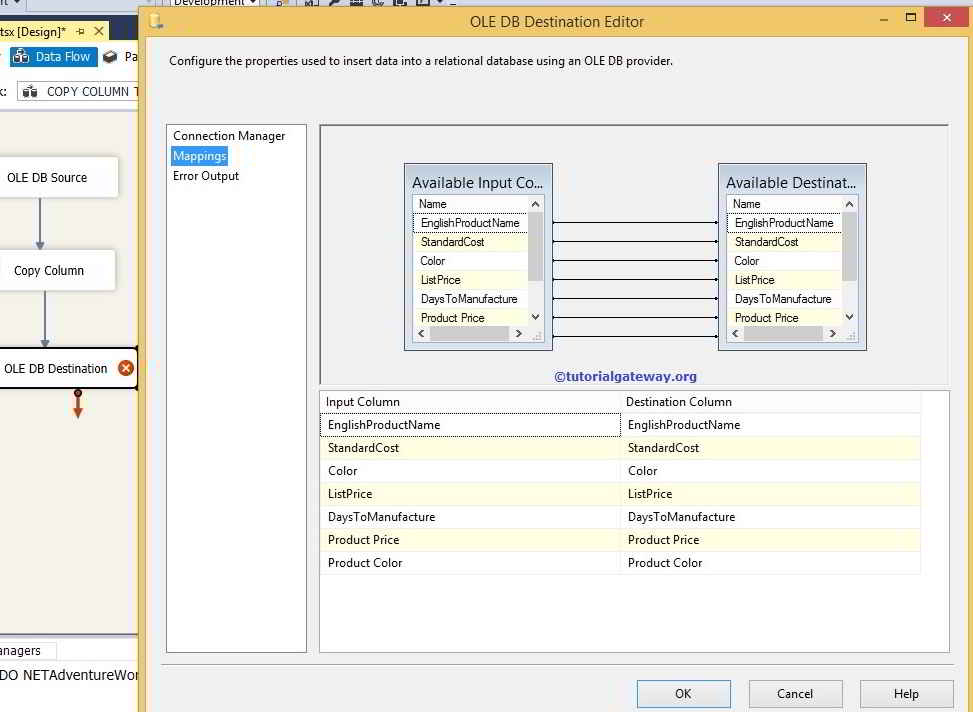Click the wrench-style toolbar icon at the top
Screen dimensions: 973x712
pos(333,3)
